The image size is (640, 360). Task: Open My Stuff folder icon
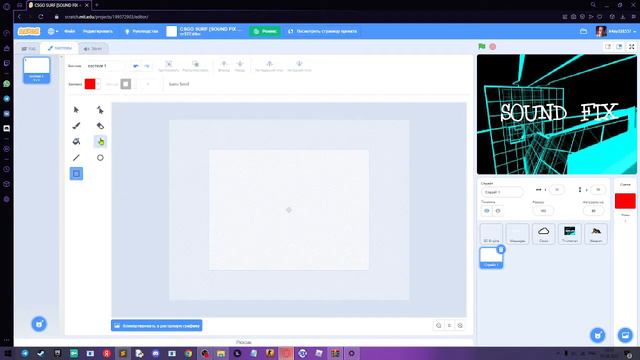pyautogui.click(x=584, y=31)
